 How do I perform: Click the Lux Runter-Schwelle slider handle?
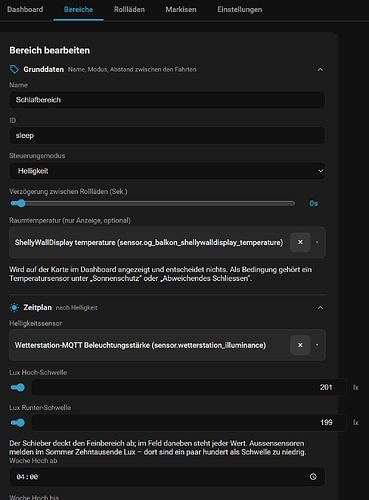(21, 423)
